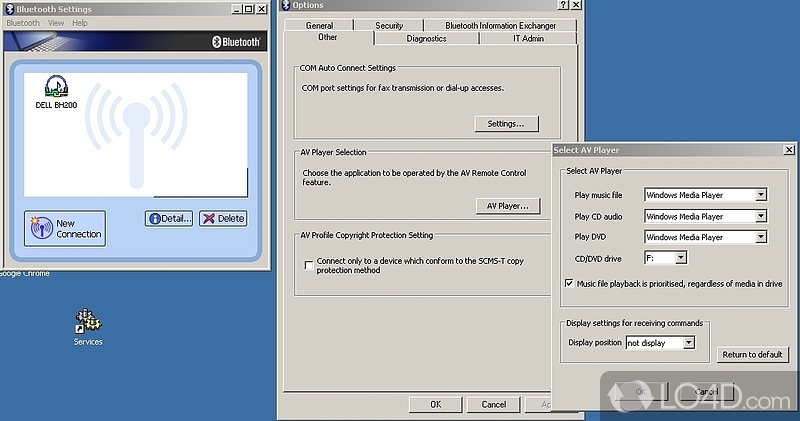Open the View menu in Bluetooth Settings
Viewport: 800px width, 421px height.
[56, 23]
